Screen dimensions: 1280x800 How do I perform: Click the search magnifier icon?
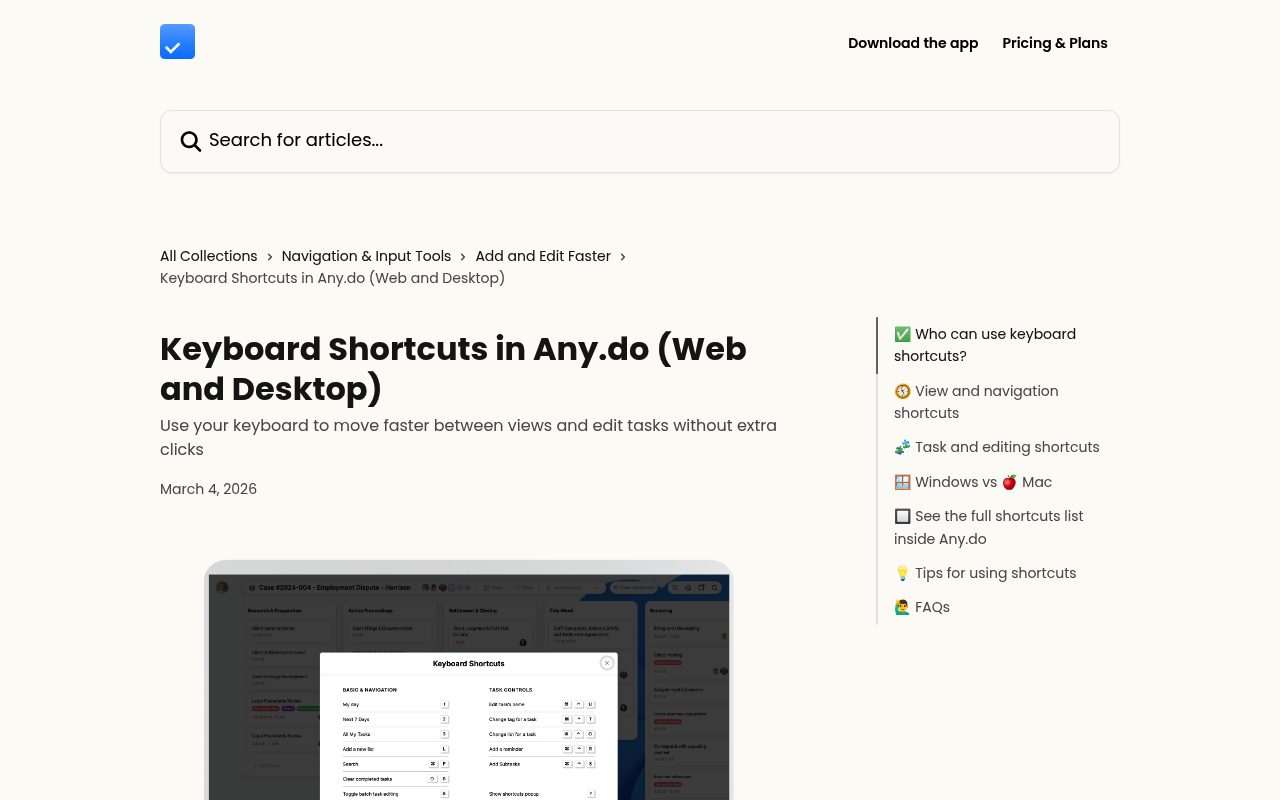[191, 141]
